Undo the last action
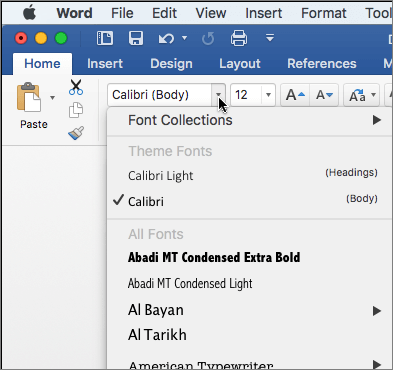Viewport: 393px width, 370px height. click(166, 39)
